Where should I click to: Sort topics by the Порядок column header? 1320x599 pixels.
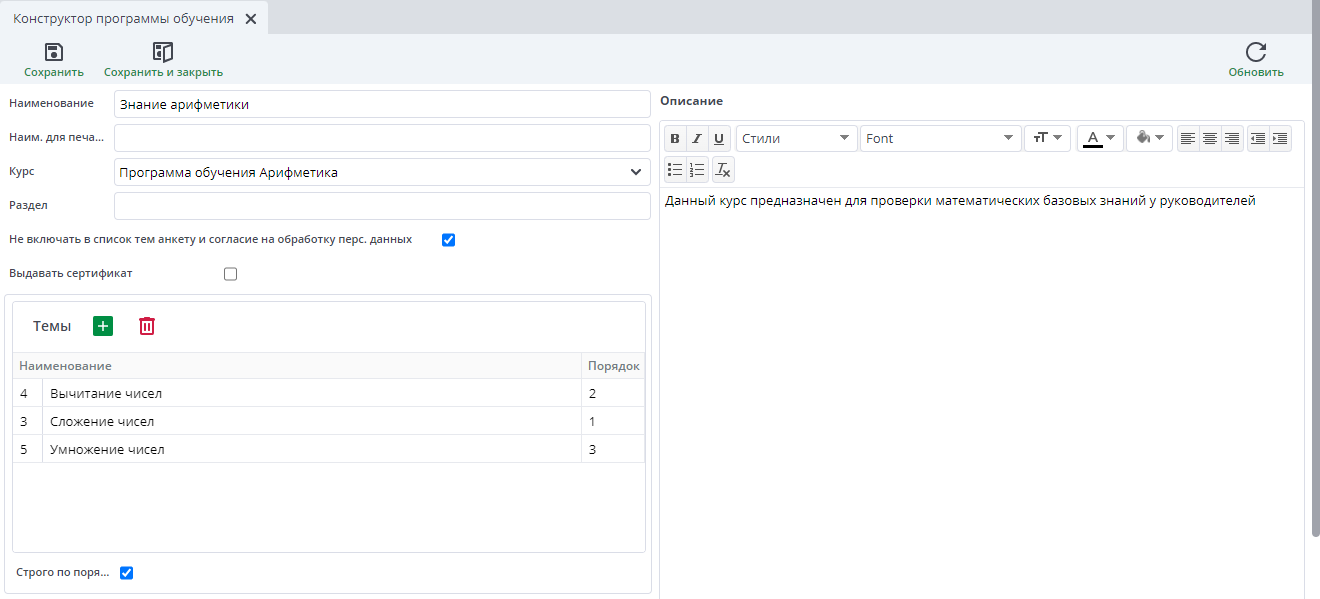point(613,366)
